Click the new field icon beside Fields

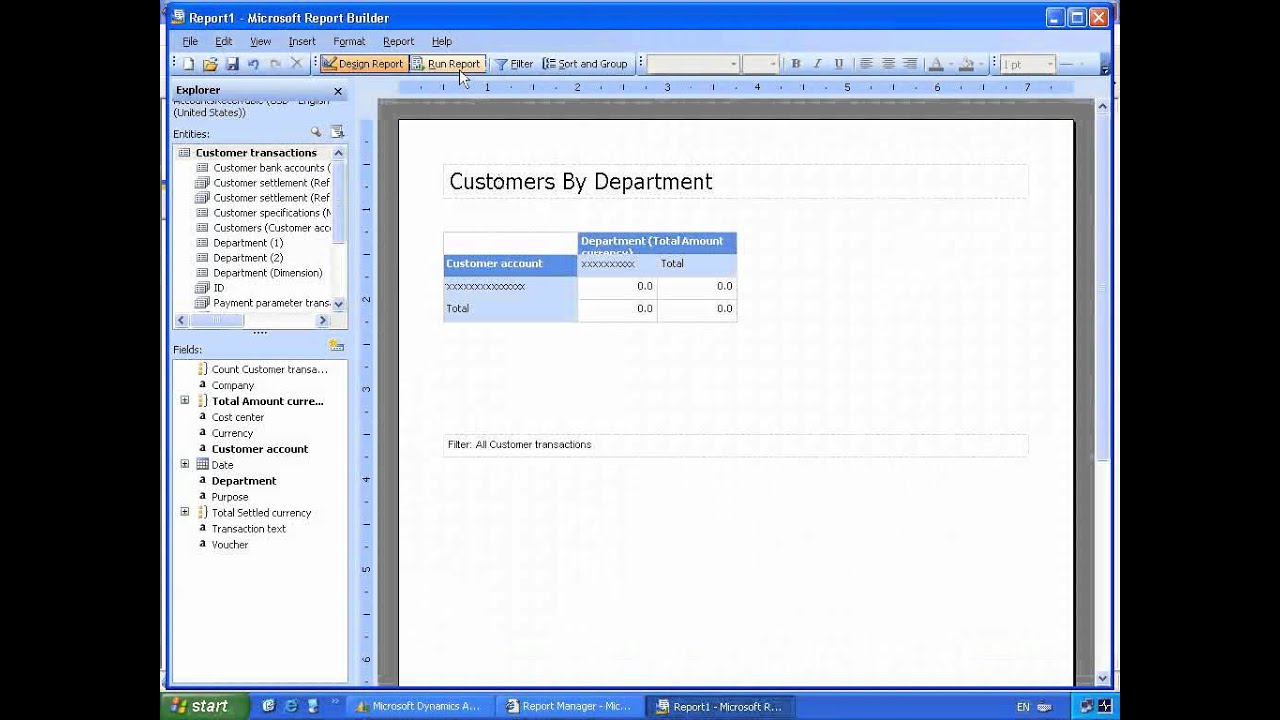(336, 346)
